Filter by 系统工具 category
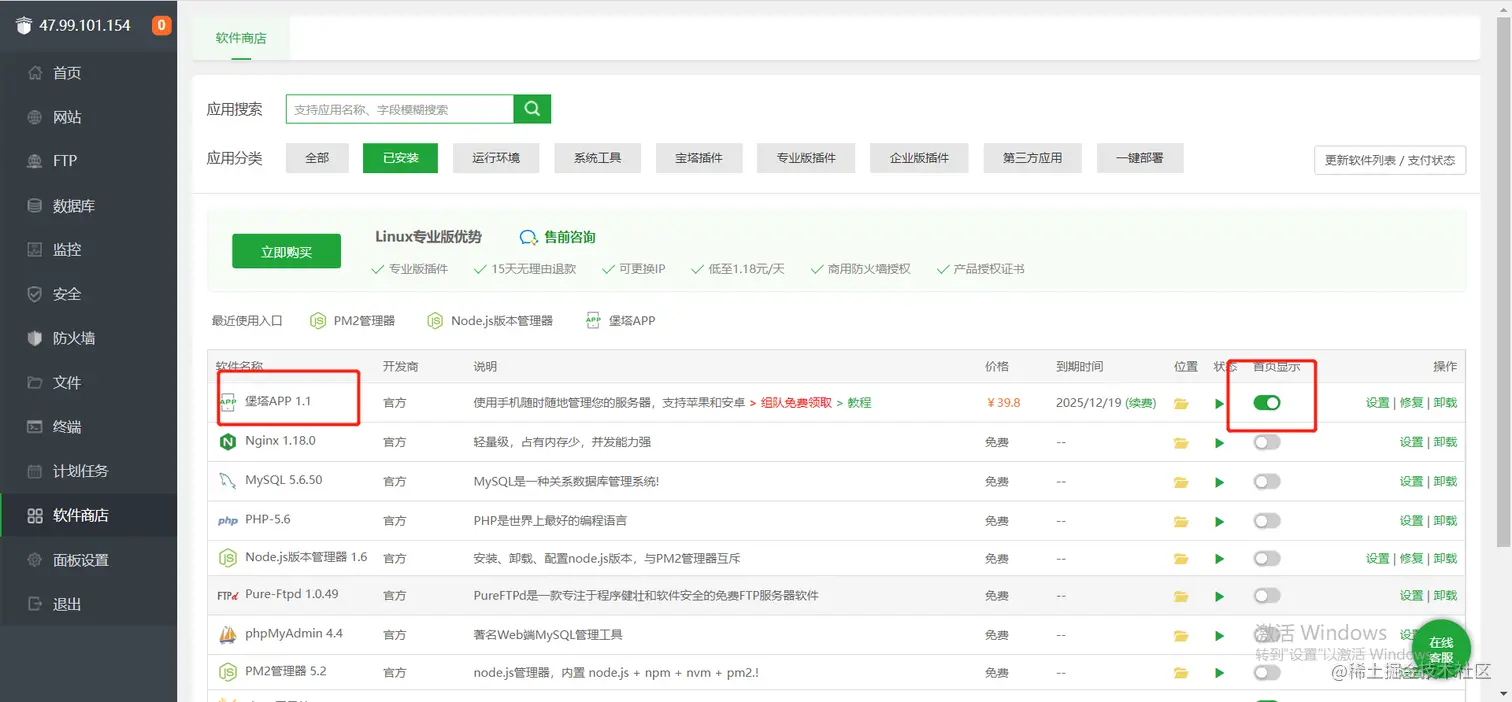1512x702 pixels. tap(597, 158)
